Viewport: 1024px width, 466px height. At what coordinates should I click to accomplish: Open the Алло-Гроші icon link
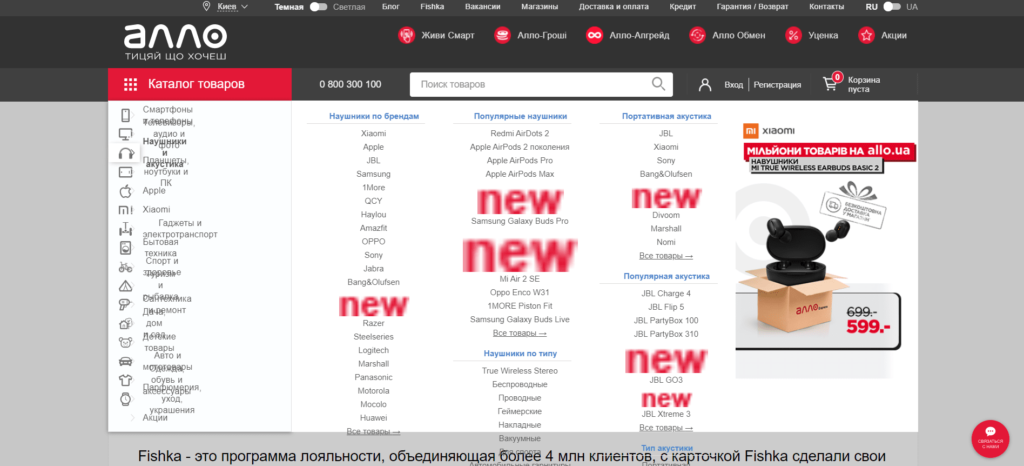tap(502, 35)
